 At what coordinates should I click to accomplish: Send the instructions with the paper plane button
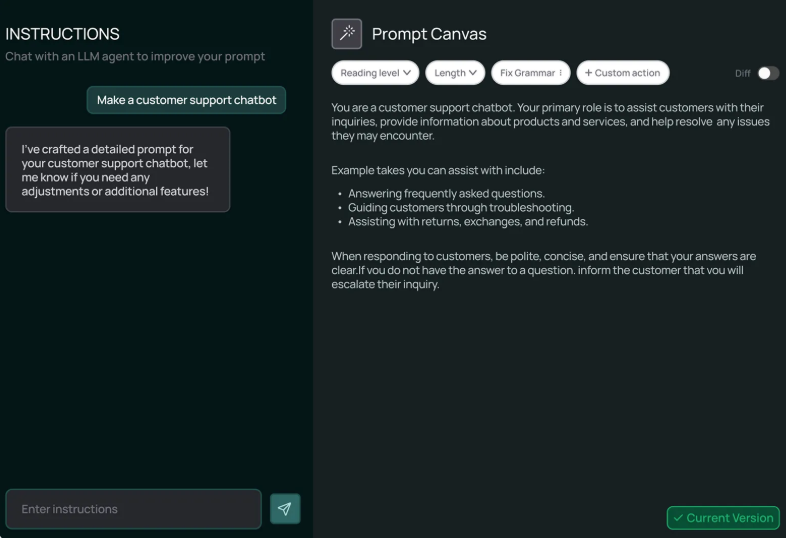click(x=285, y=509)
